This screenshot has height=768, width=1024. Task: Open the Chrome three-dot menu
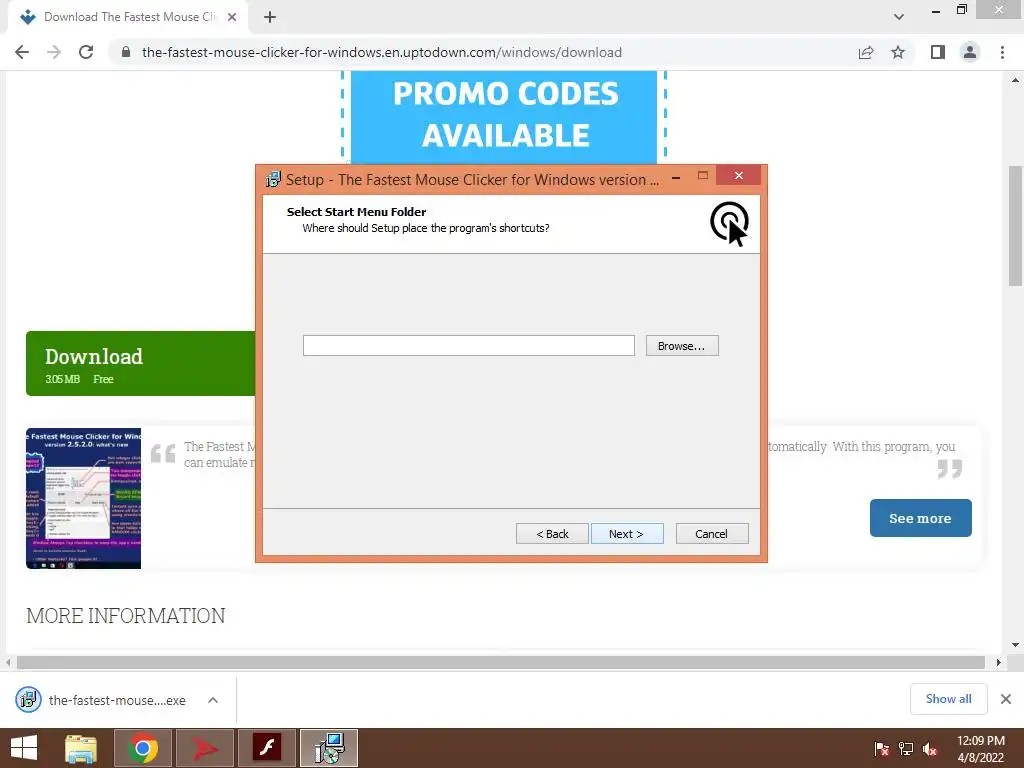[1002, 52]
